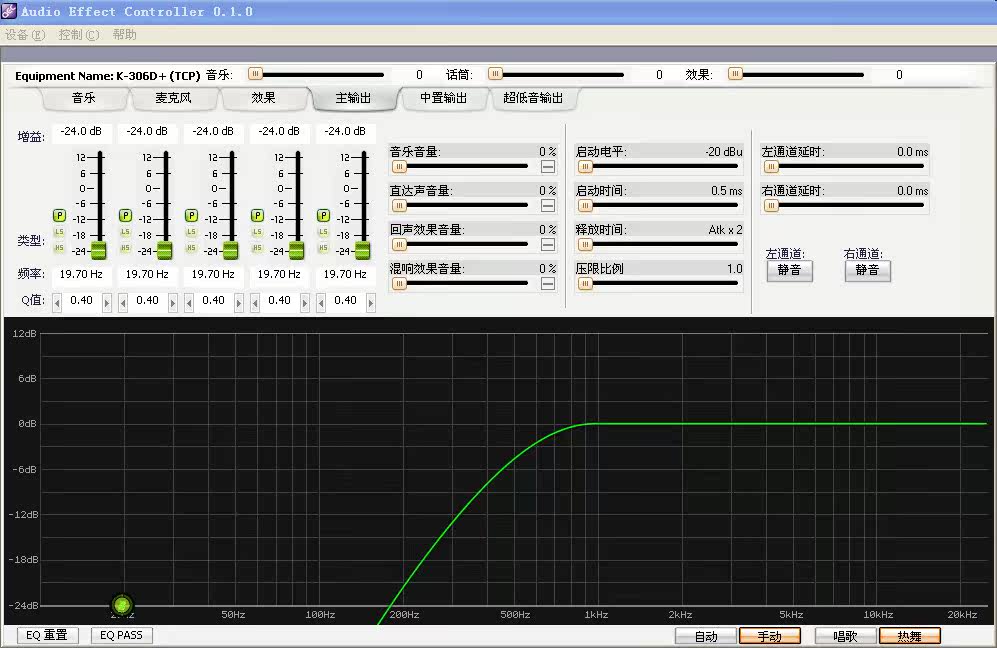Click the 启动电平 threshold slider handle

586,166
